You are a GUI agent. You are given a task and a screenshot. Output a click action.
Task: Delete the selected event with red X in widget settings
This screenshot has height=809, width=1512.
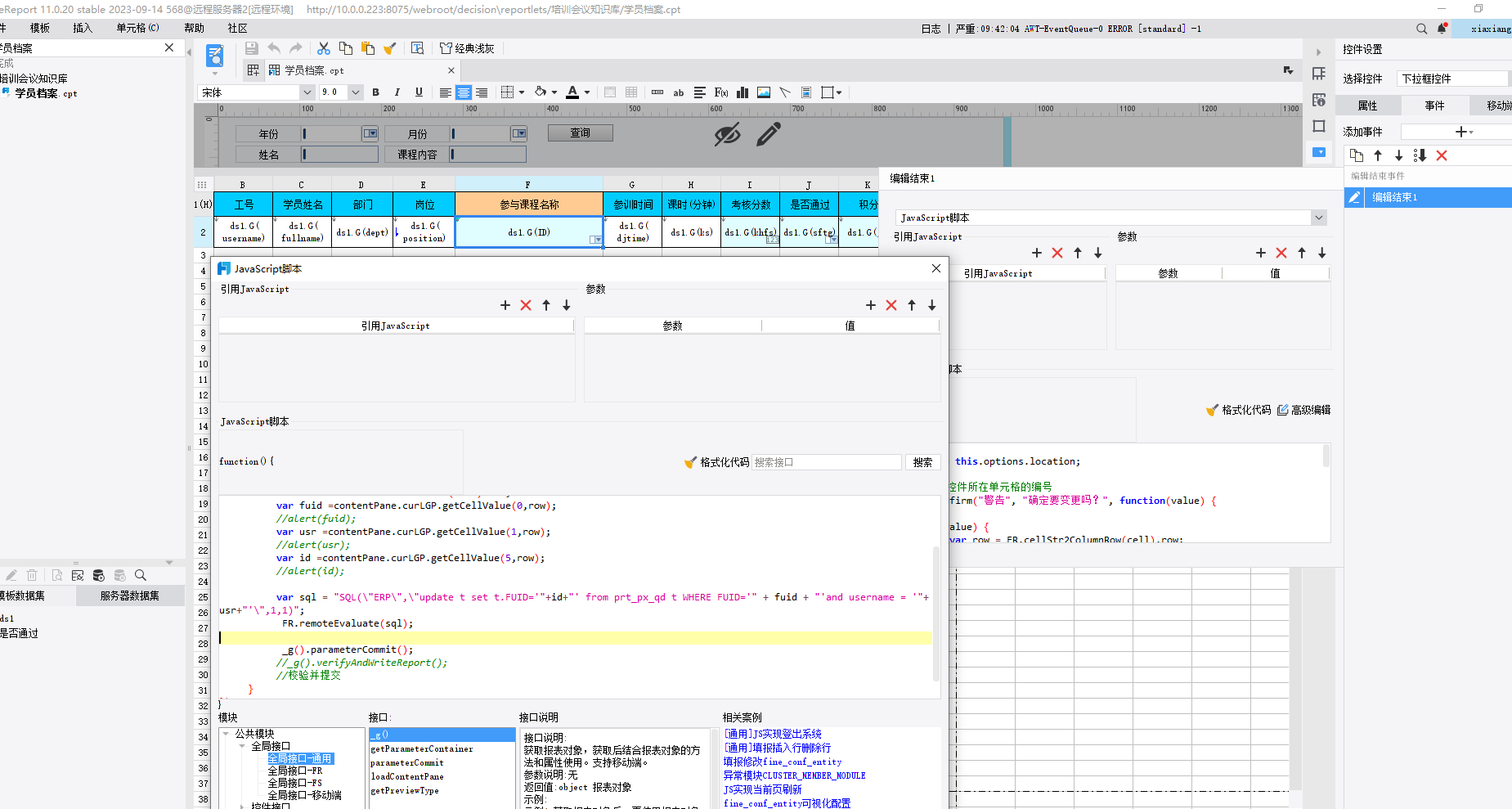click(1442, 155)
